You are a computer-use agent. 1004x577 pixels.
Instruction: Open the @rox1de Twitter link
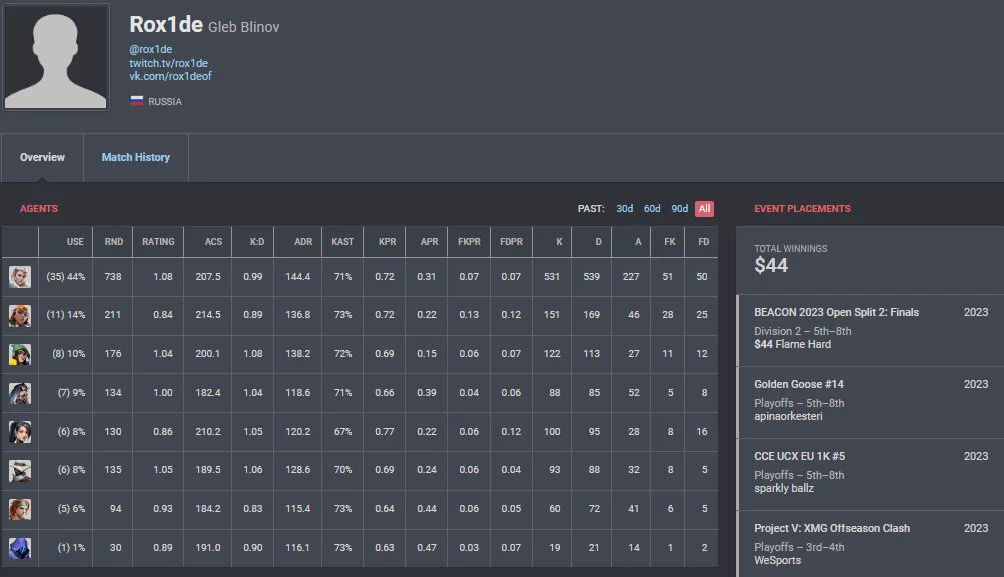pos(150,49)
